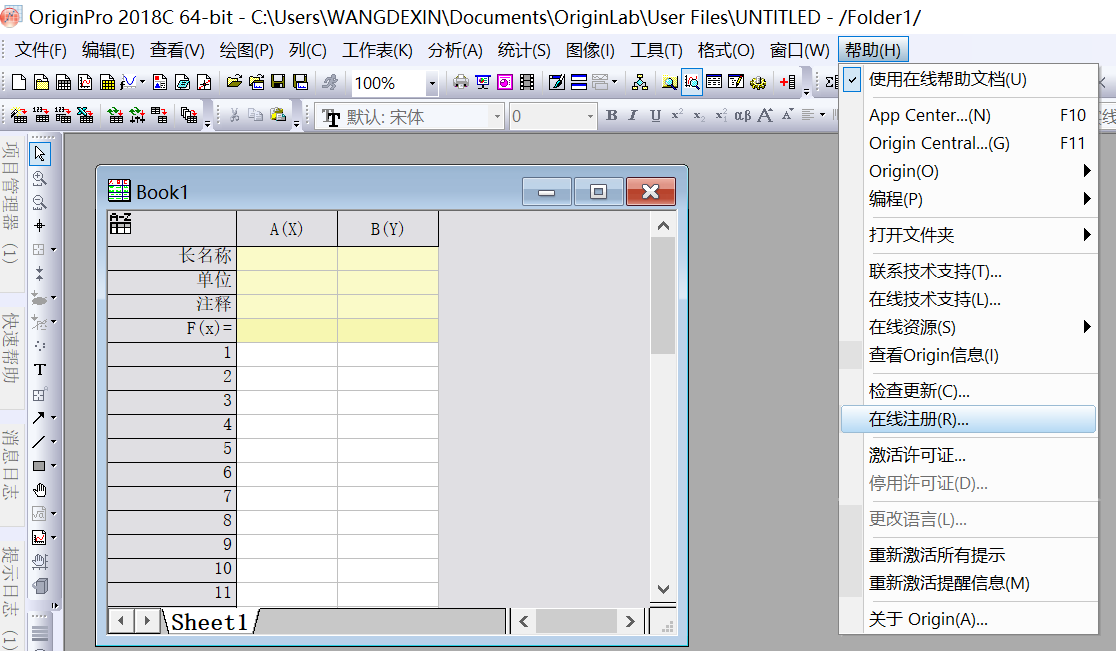Click 关于 Origin(A)... menu entry
Image resolution: width=1116 pixels, height=651 pixels.
pos(968,619)
